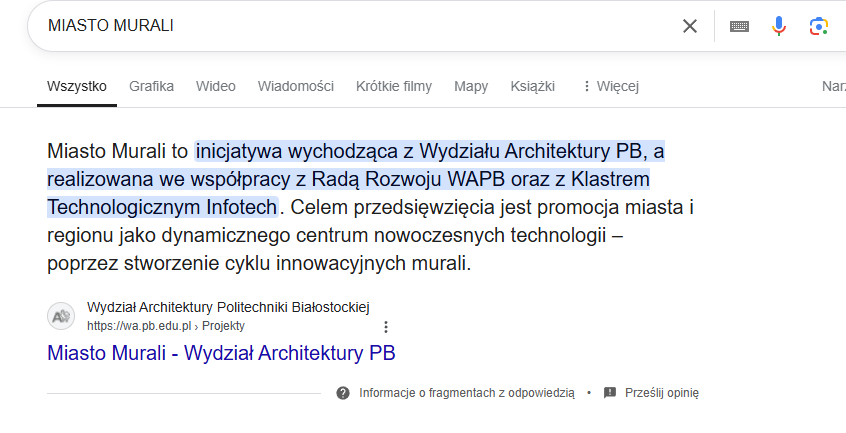Switch to the Wideo tab

click(216, 86)
